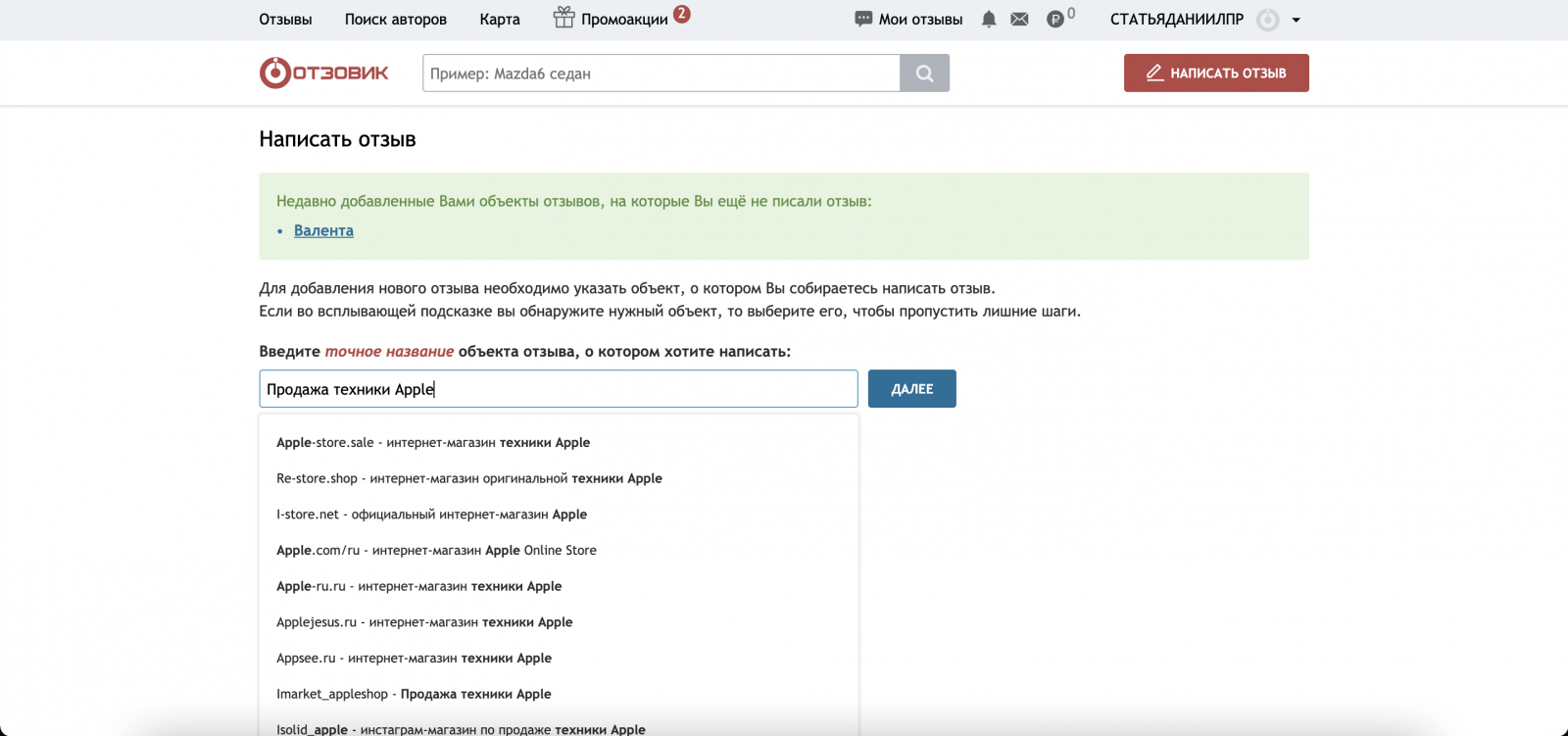The width and height of the screenshot is (1568, 736).
Task: Pick the Apple.com/ru Apple Online Store suggestion
Action: [x=559, y=551]
